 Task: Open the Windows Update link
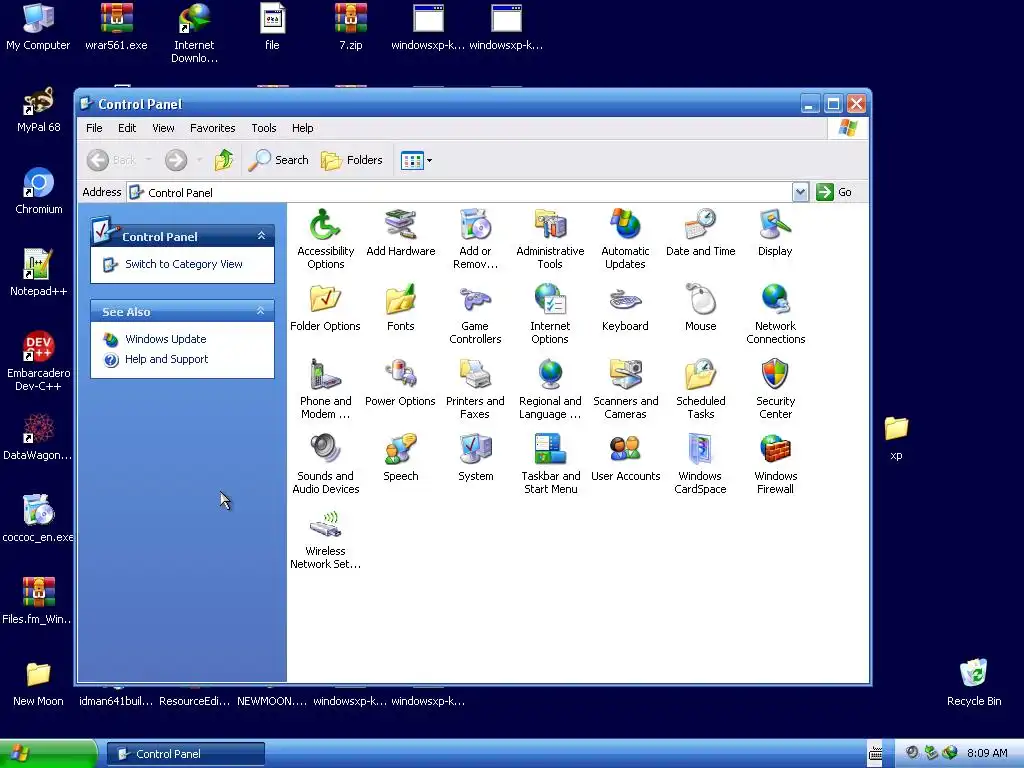[165, 339]
